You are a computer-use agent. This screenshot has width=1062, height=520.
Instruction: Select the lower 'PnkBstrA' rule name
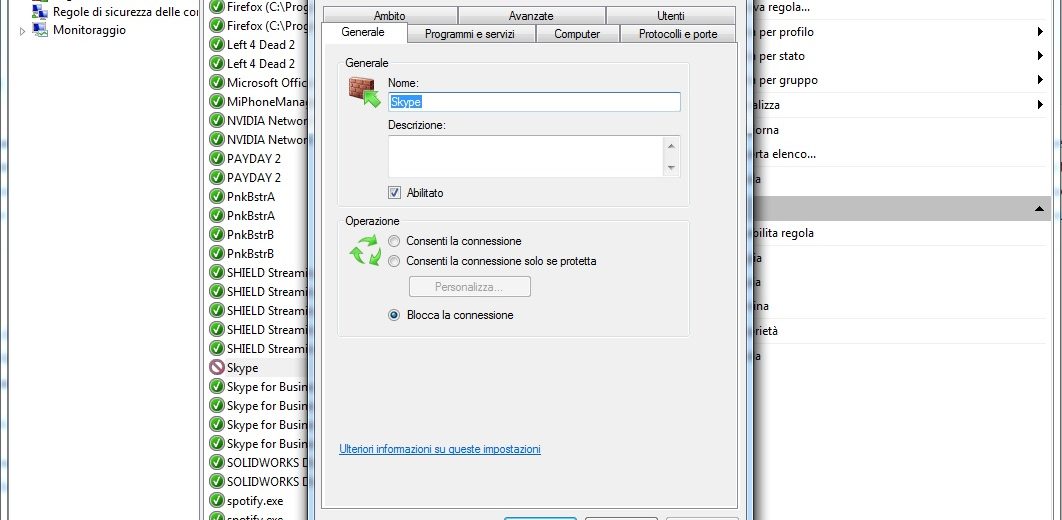(x=251, y=215)
